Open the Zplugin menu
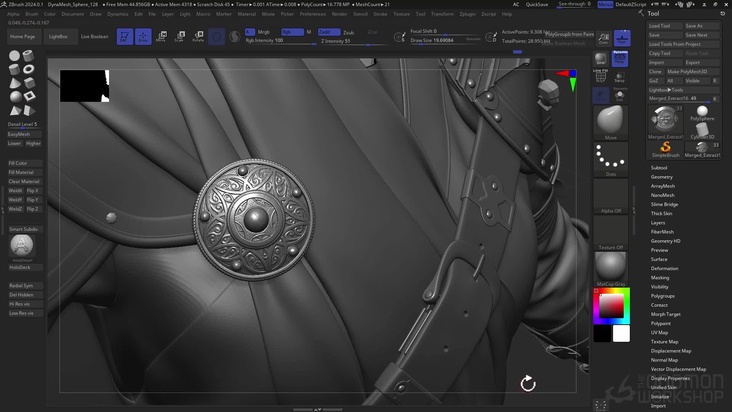Viewport: 732px width, 412px height. pyautogui.click(x=467, y=14)
